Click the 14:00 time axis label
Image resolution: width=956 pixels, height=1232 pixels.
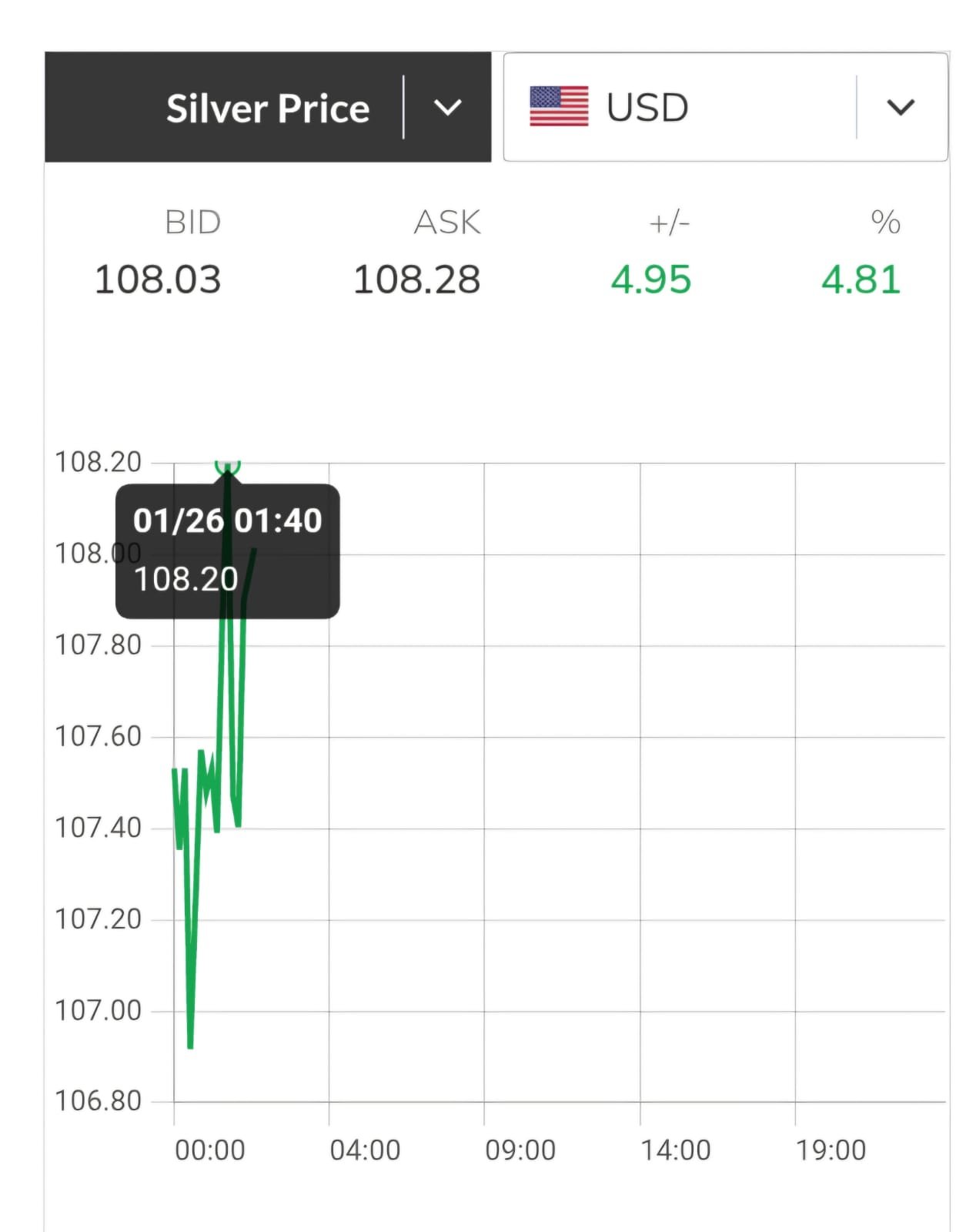point(676,1150)
